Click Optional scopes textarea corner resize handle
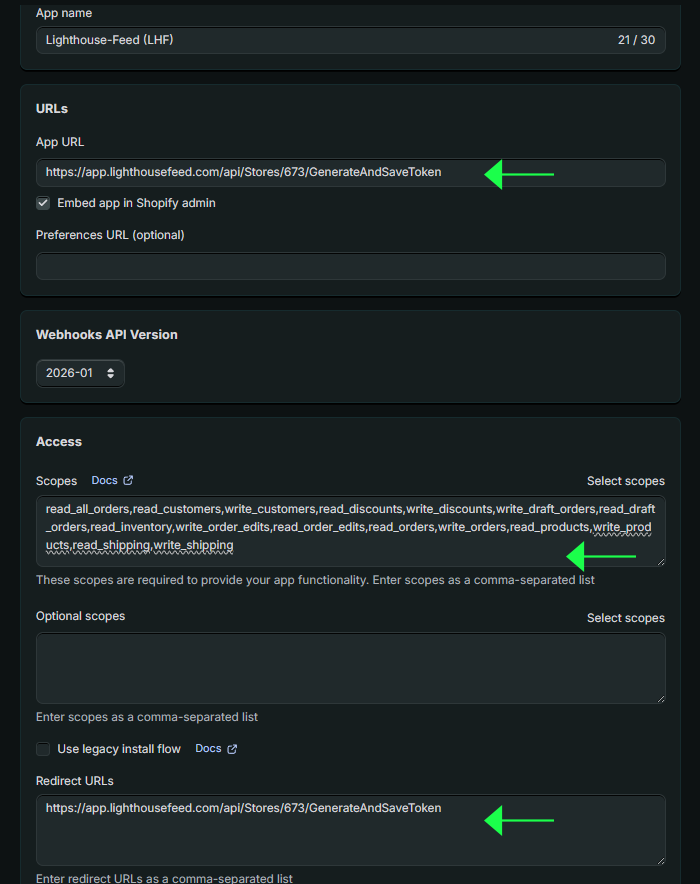The image size is (700, 884). click(x=661, y=699)
